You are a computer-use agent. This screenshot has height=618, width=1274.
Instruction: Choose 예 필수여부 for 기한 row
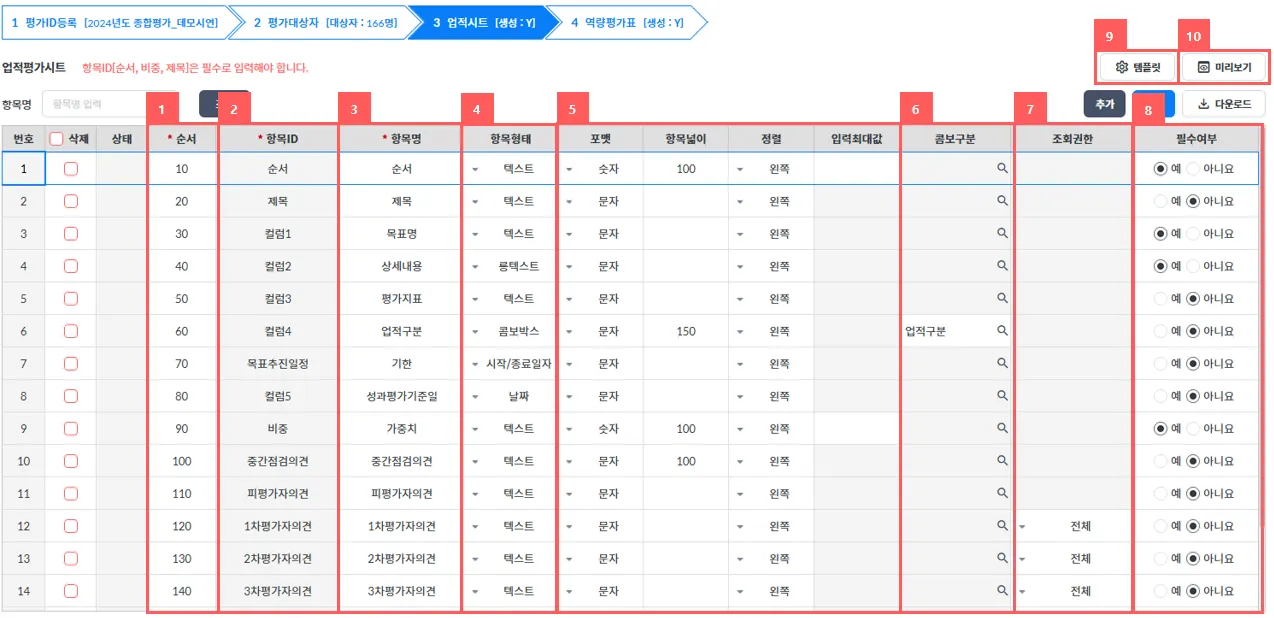point(1160,364)
